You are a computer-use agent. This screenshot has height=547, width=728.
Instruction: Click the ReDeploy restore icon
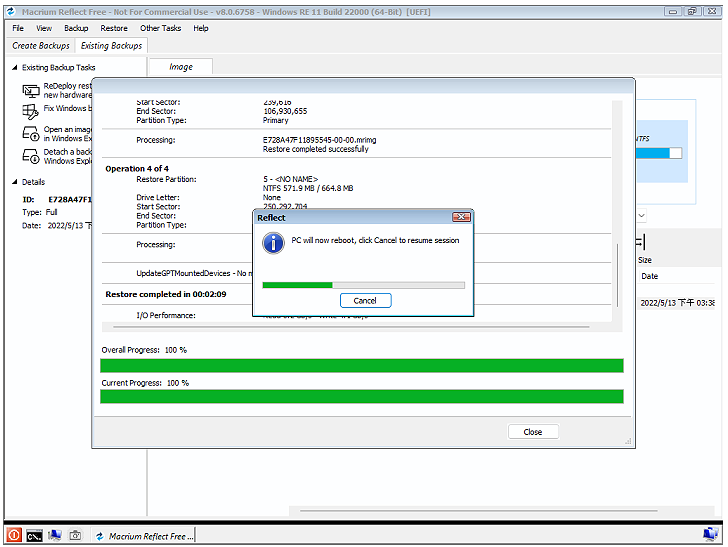[31, 91]
